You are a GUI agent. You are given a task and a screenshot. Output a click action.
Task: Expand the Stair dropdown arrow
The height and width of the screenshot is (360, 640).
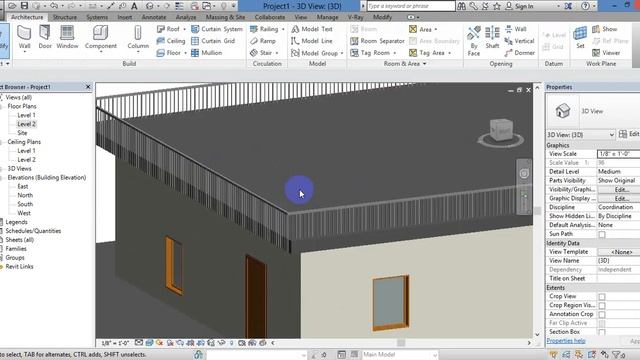pos(277,53)
